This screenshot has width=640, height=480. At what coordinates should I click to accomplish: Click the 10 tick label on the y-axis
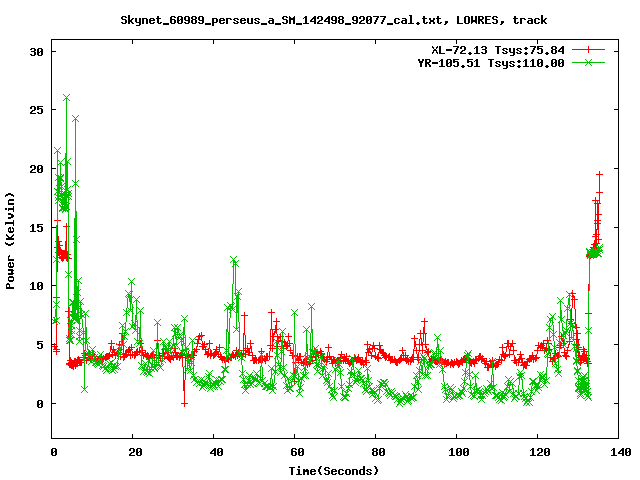point(35,286)
